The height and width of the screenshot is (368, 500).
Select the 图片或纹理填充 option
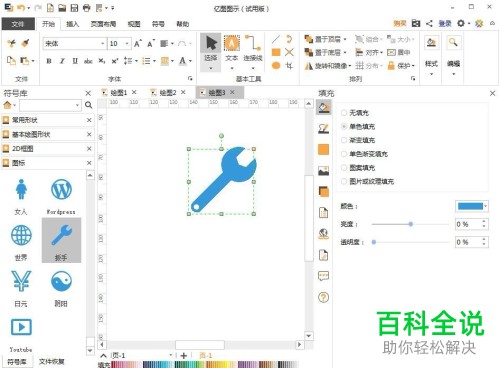(x=368, y=181)
